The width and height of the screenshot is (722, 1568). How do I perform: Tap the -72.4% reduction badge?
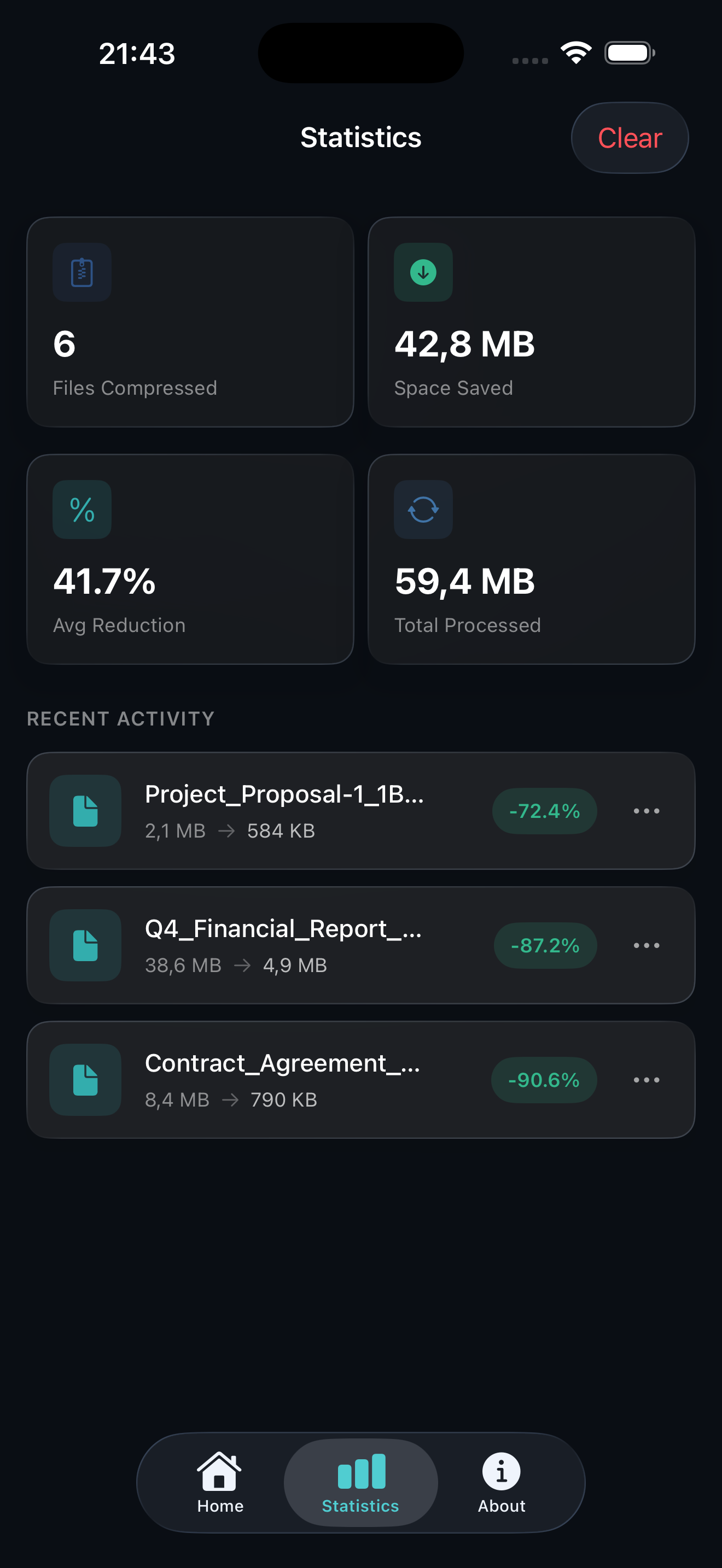[x=544, y=811]
